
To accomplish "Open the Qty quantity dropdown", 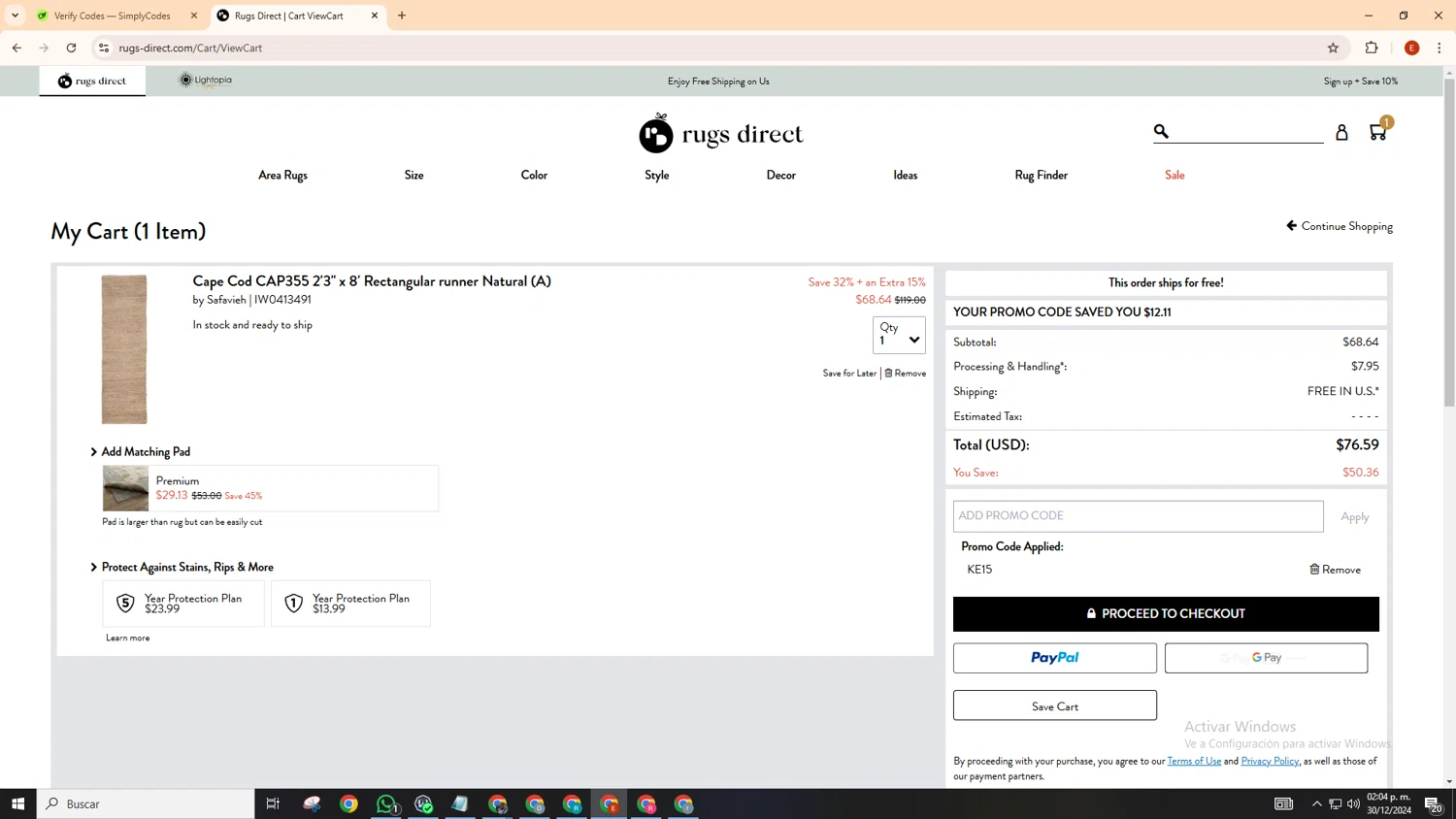I will (x=899, y=335).
